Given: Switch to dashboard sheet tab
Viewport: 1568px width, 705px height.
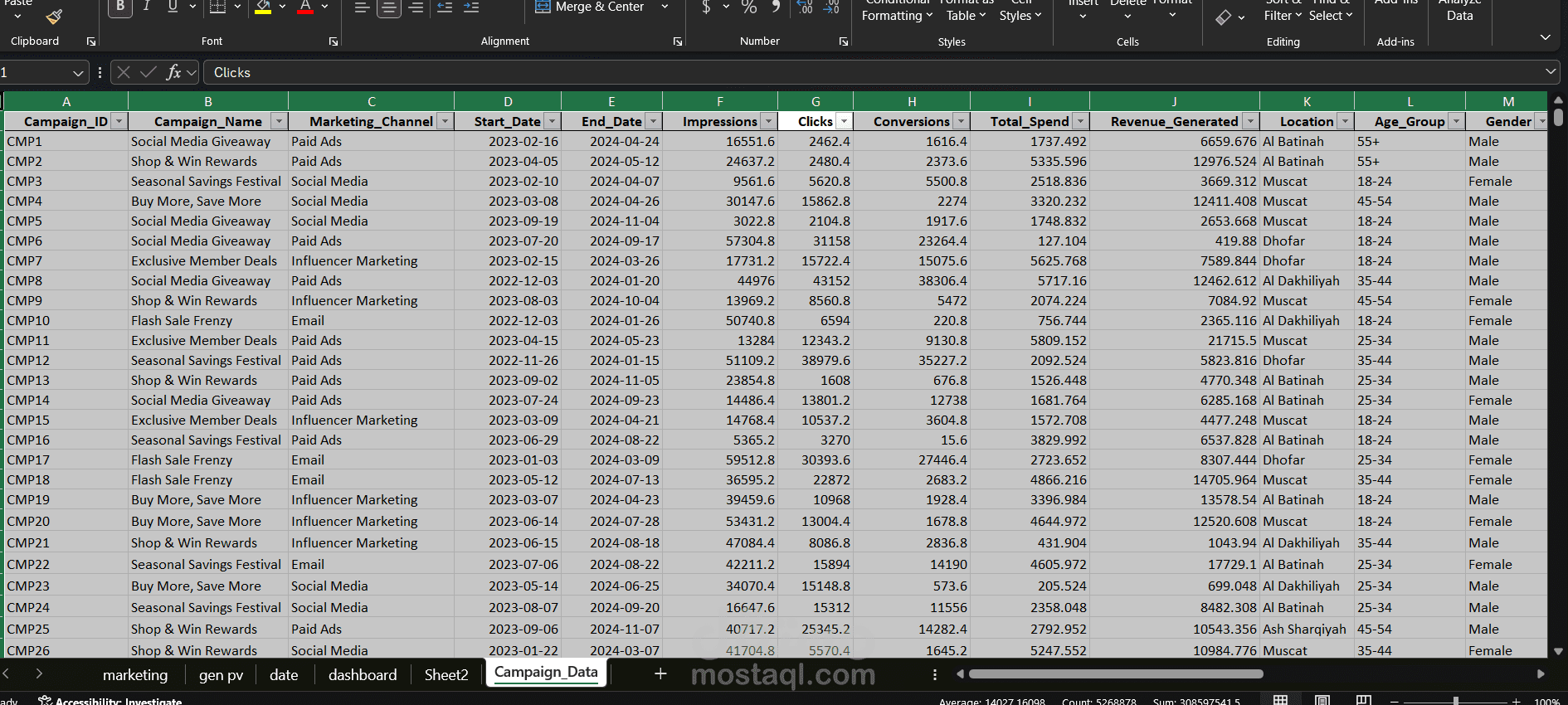Looking at the screenshot, I should [363, 675].
